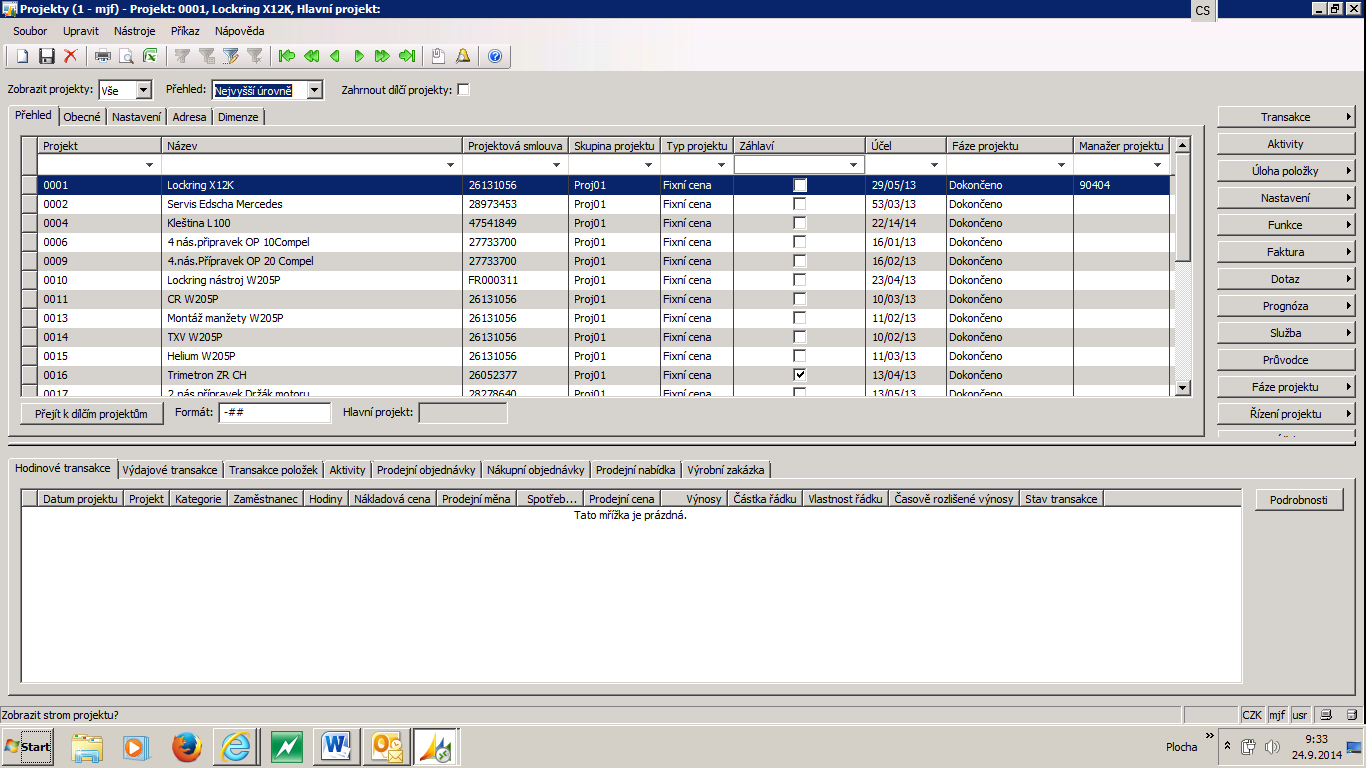
Task: Open filter dropdown under Projektová smlouva
Action: point(557,165)
